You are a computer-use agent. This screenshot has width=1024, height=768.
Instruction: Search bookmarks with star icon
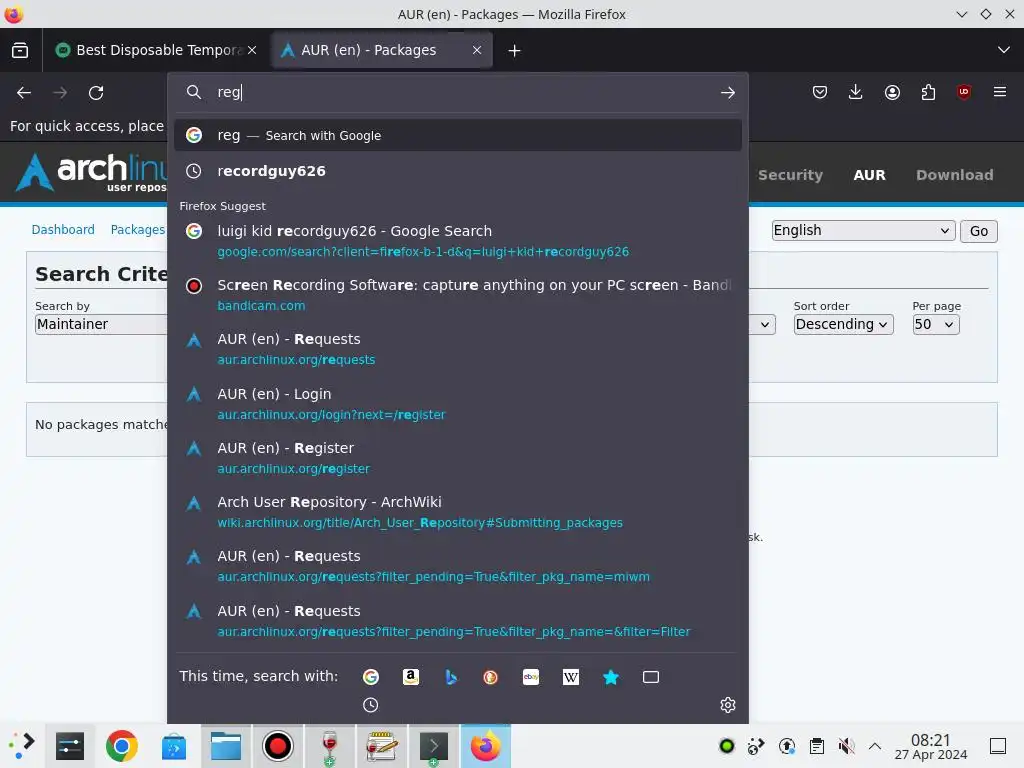(x=611, y=677)
